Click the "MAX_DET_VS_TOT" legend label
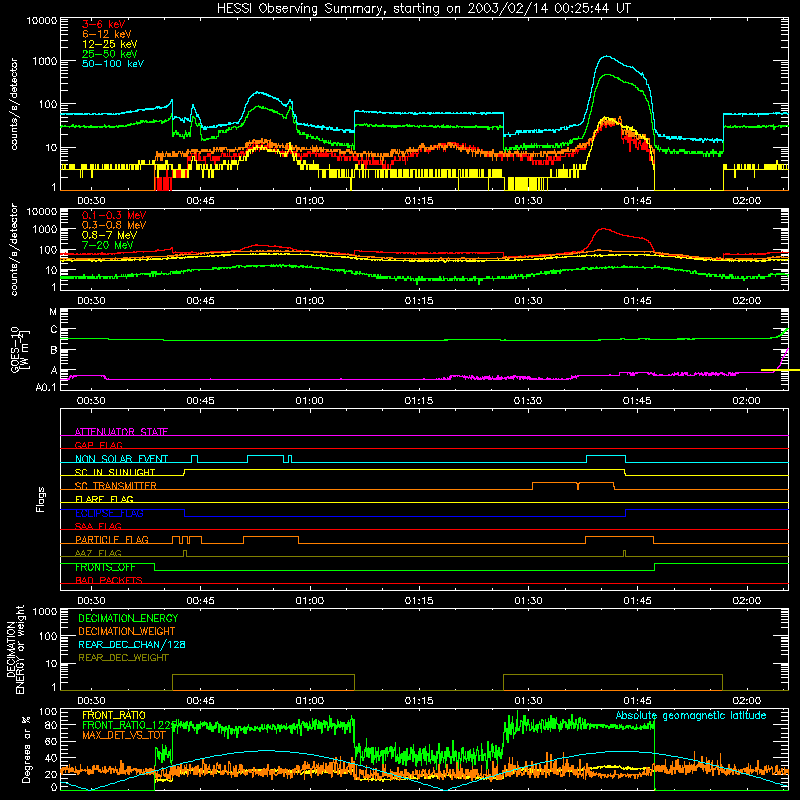 point(124,735)
